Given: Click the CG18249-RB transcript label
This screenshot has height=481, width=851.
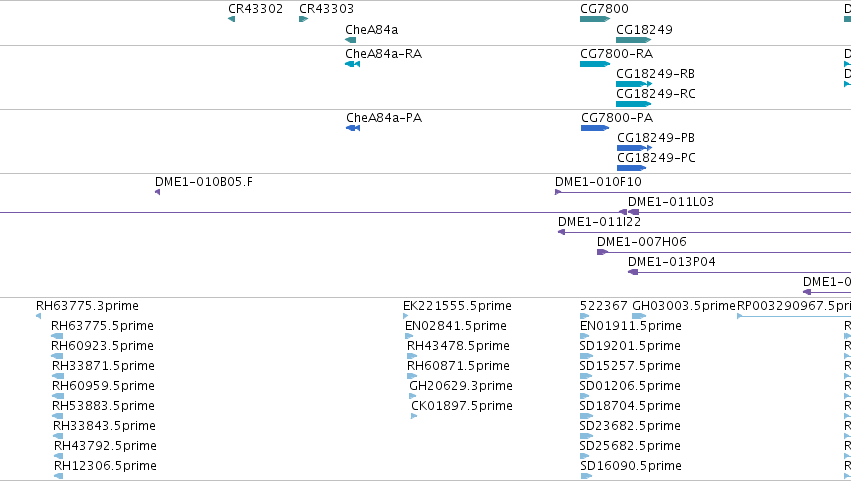Looking at the screenshot, I should point(655,74).
